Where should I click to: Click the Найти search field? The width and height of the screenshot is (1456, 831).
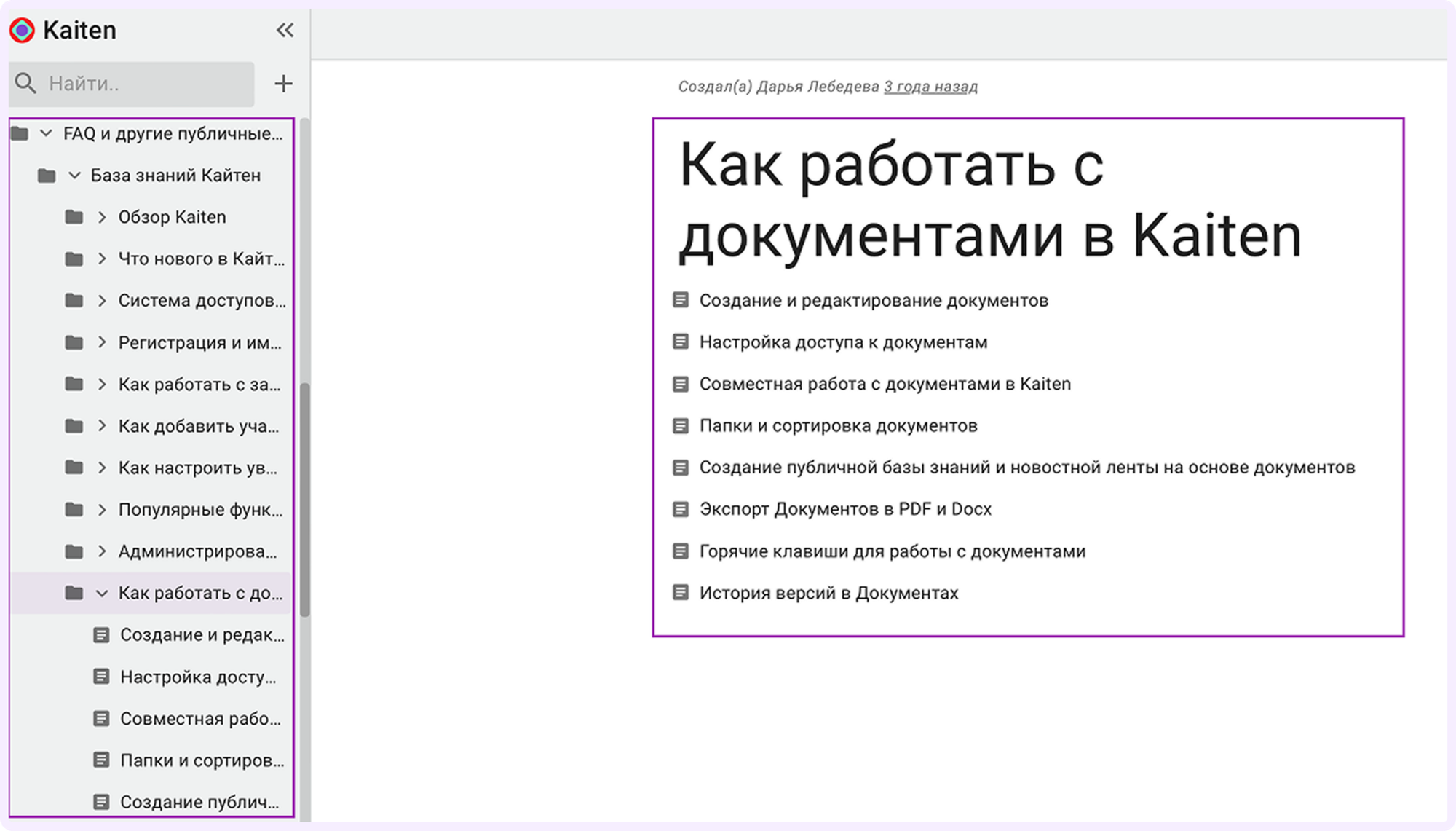pos(146,84)
